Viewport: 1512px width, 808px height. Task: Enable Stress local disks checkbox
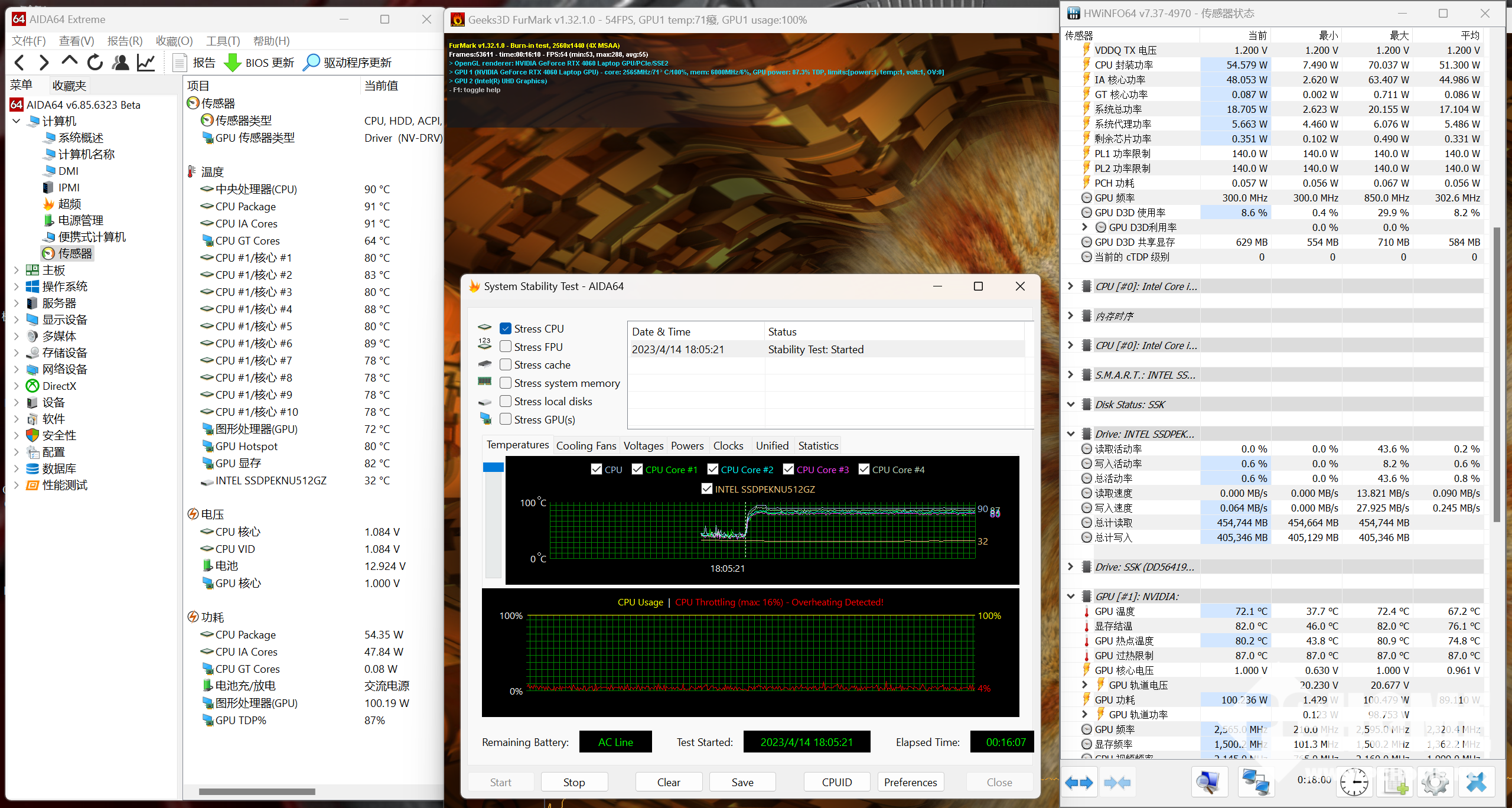pyautogui.click(x=506, y=401)
